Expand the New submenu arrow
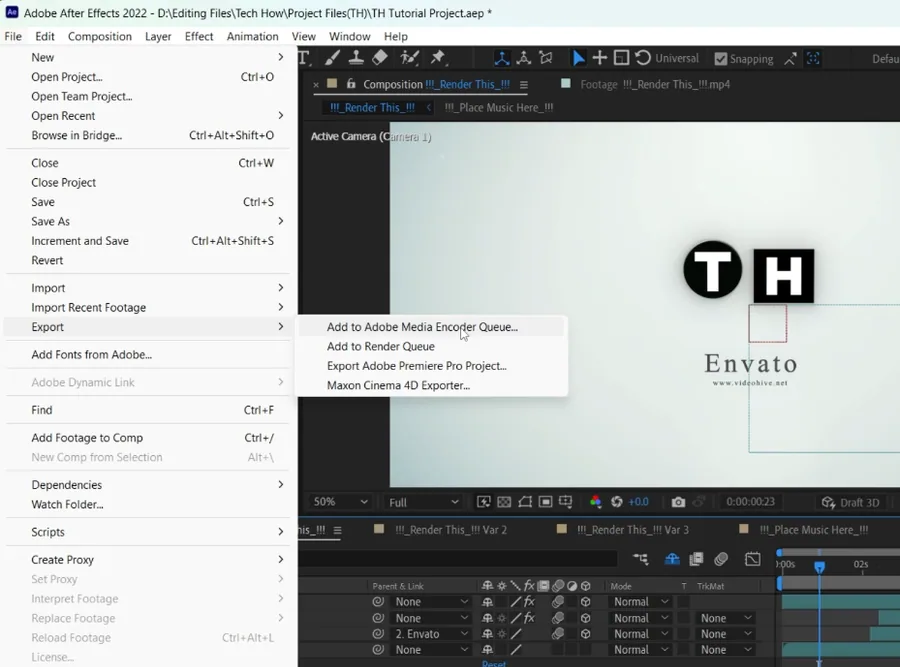This screenshot has width=900, height=667. click(x=281, y=57)
